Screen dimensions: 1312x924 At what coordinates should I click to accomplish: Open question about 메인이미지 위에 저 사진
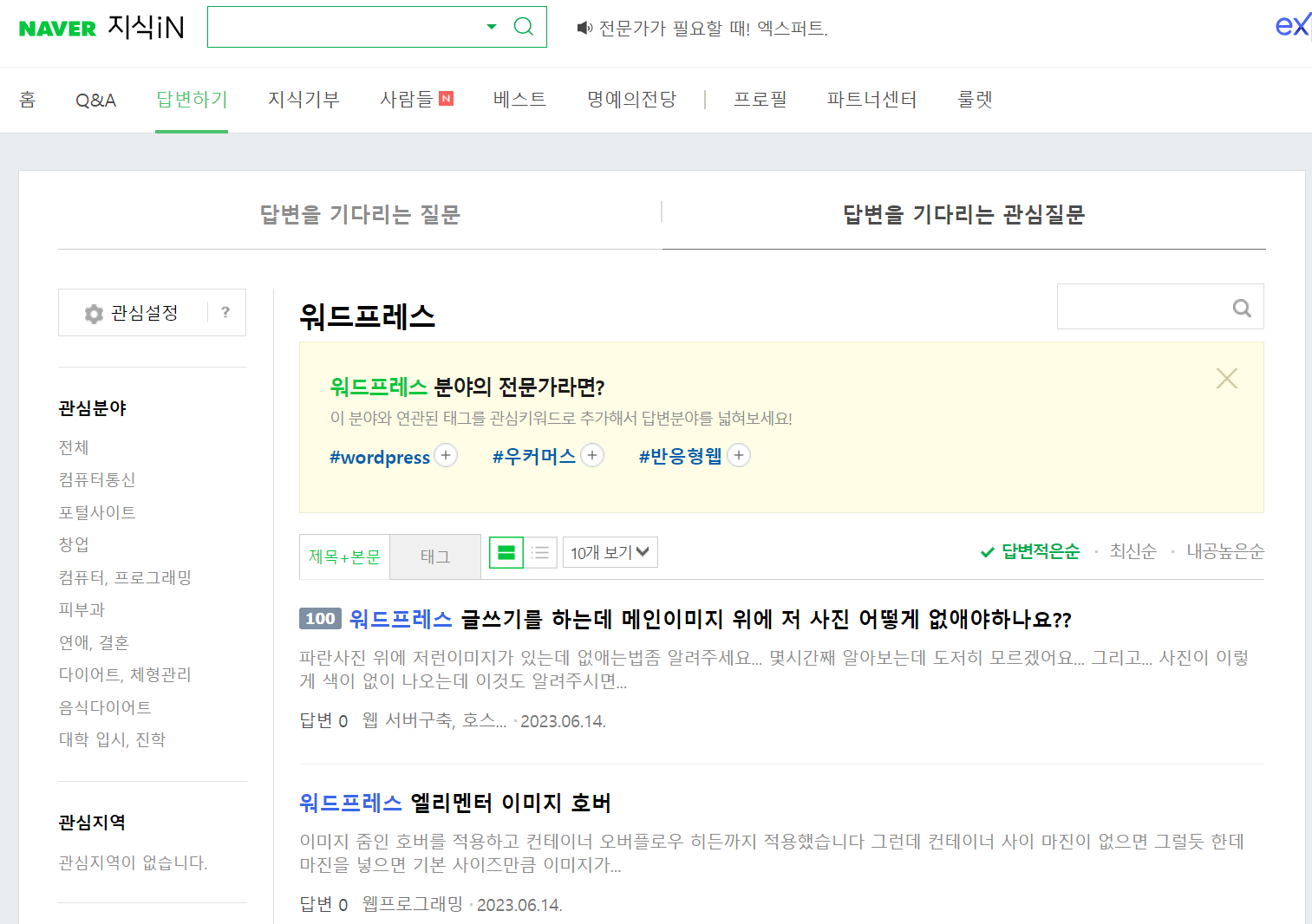point(710,619)
